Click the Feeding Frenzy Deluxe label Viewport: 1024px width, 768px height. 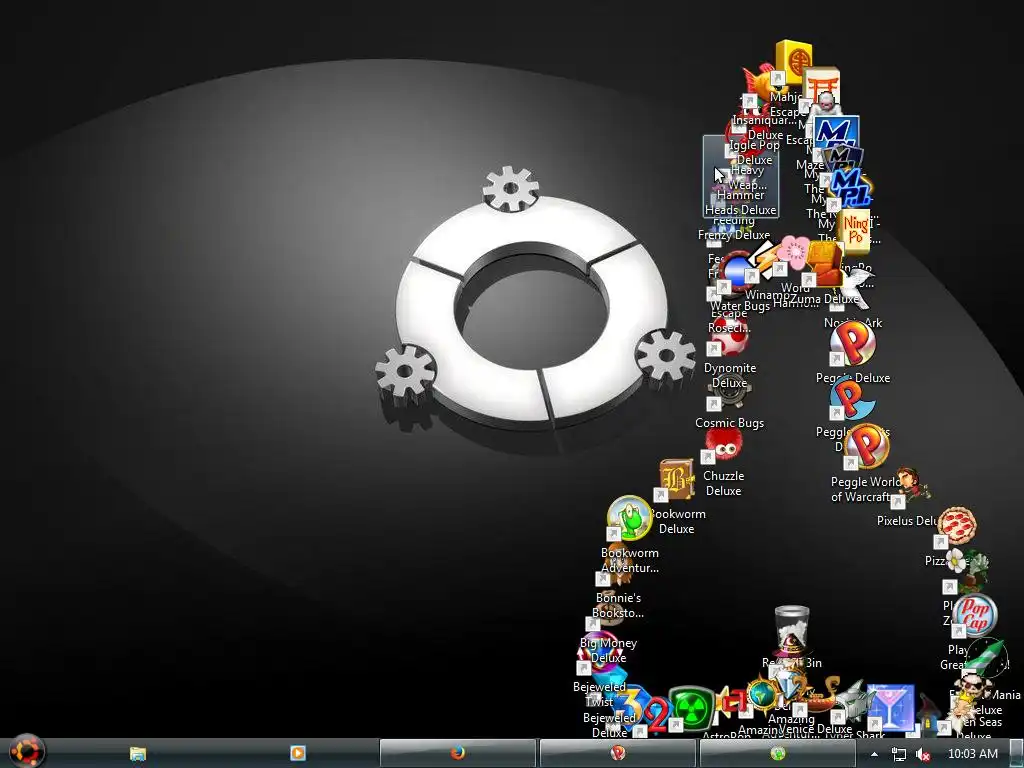[733, 228]
